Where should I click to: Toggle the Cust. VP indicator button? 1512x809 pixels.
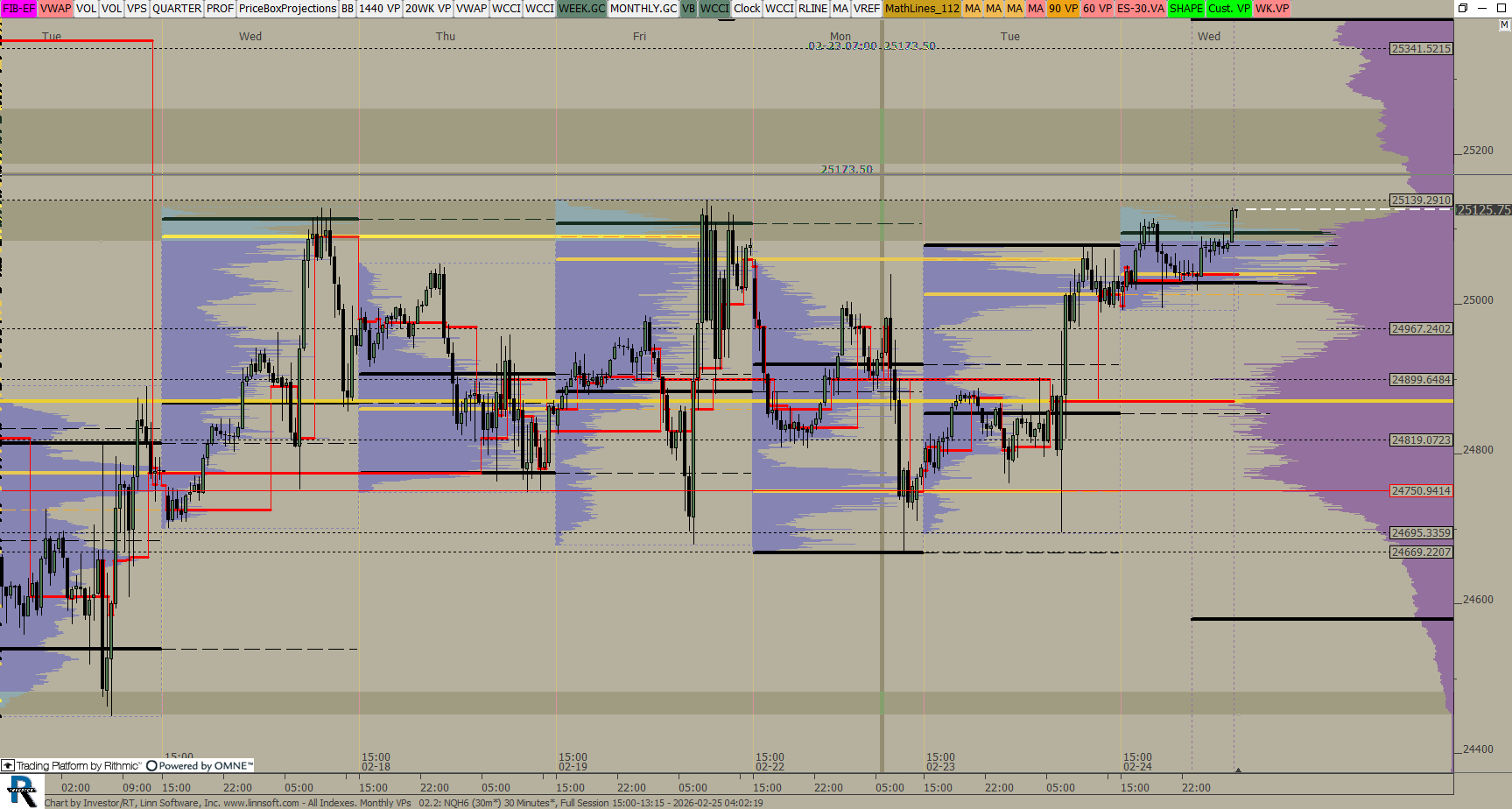[1228, 8]
